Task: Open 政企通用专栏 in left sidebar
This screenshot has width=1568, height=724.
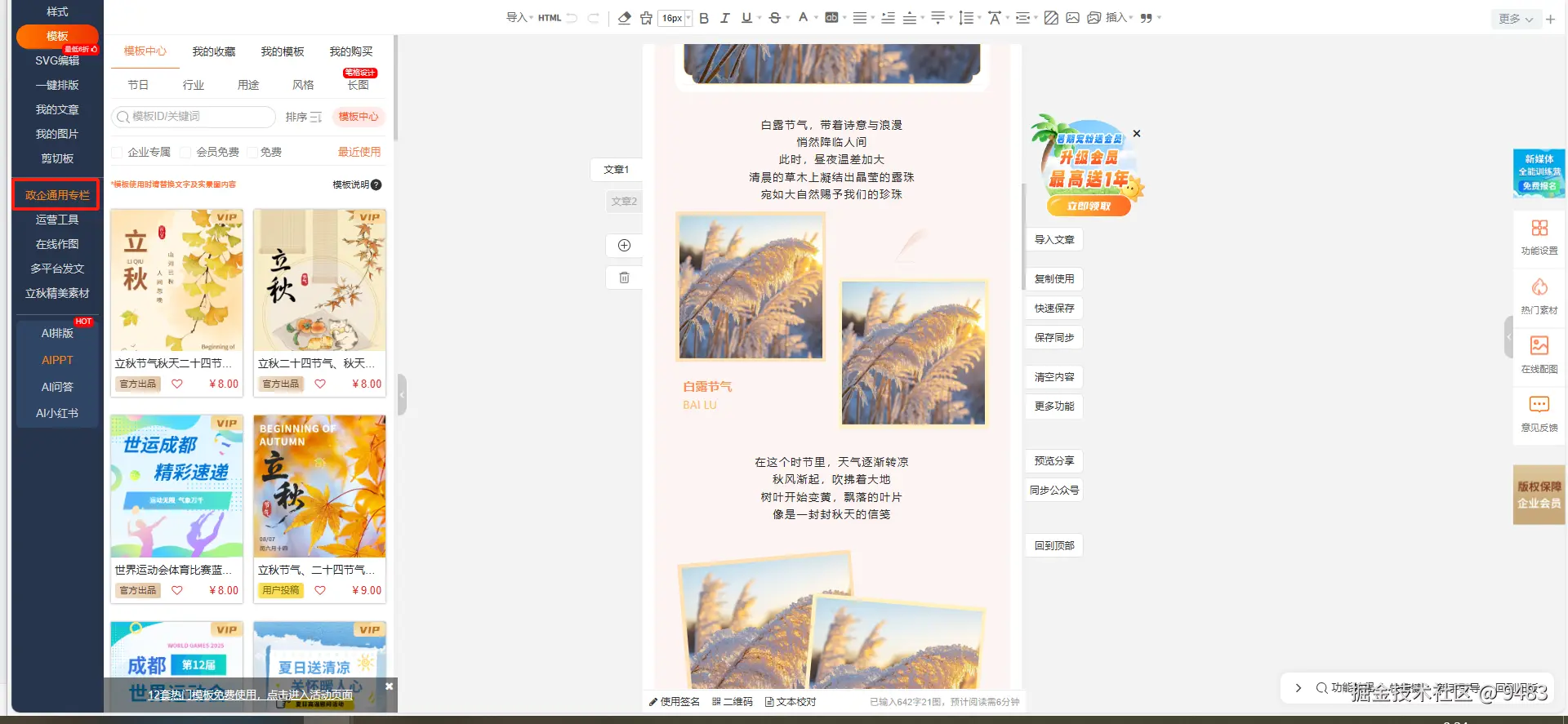Action: click(56, 195)
